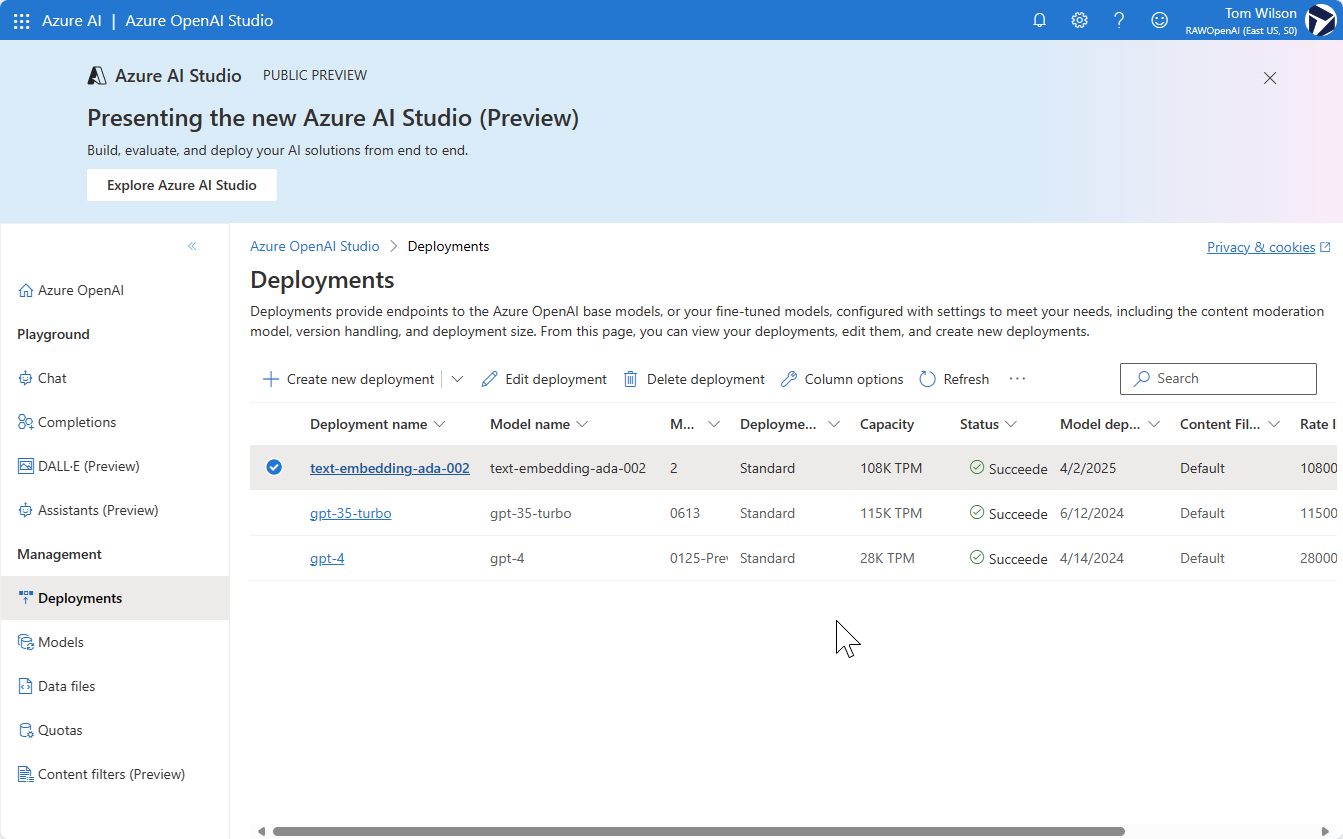Click the horizontal scrollbar of the table
1343x839 pixels.
point(698,831)
